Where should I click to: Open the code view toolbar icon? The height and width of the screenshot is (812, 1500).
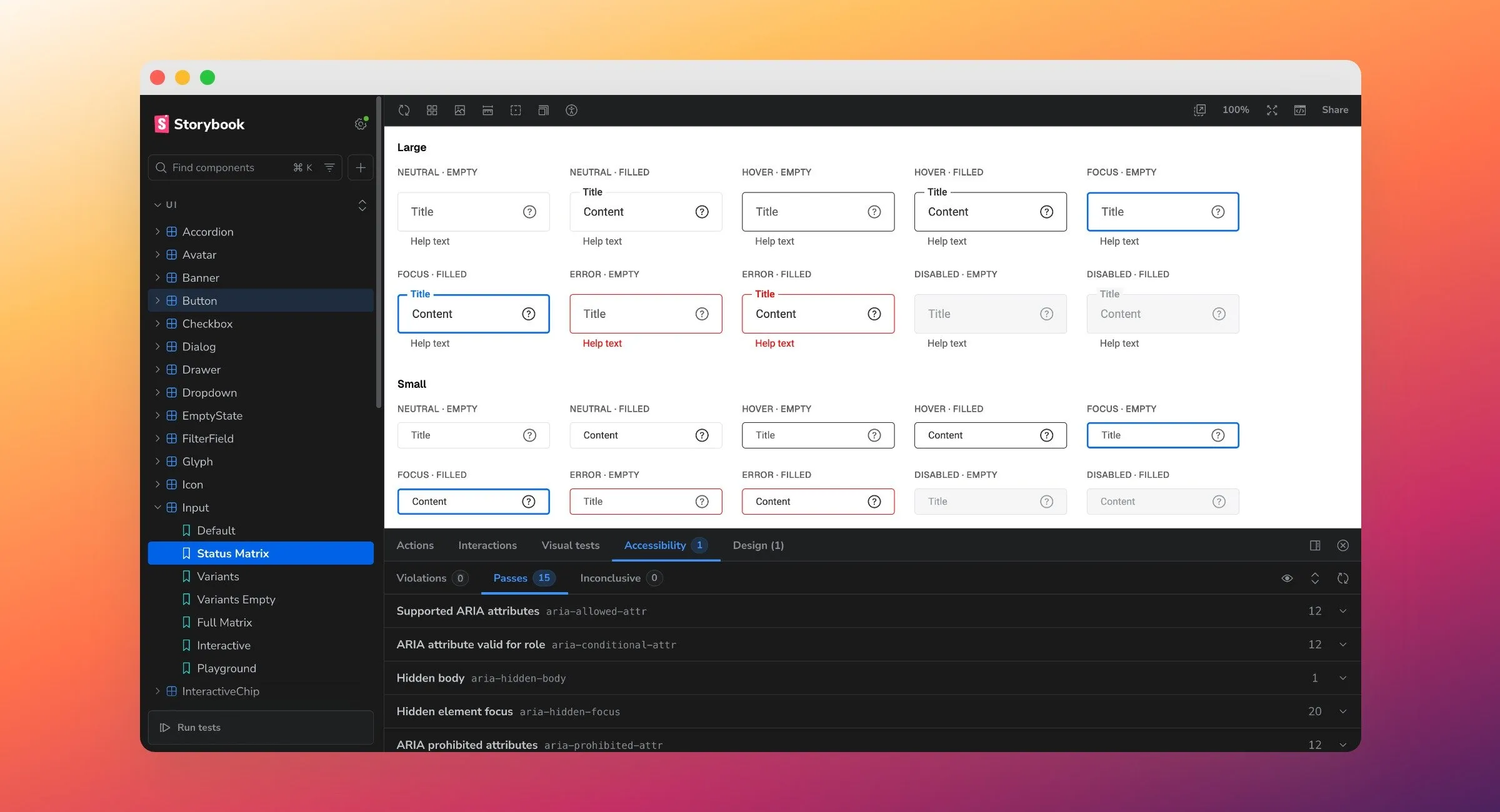point(1300,110)
